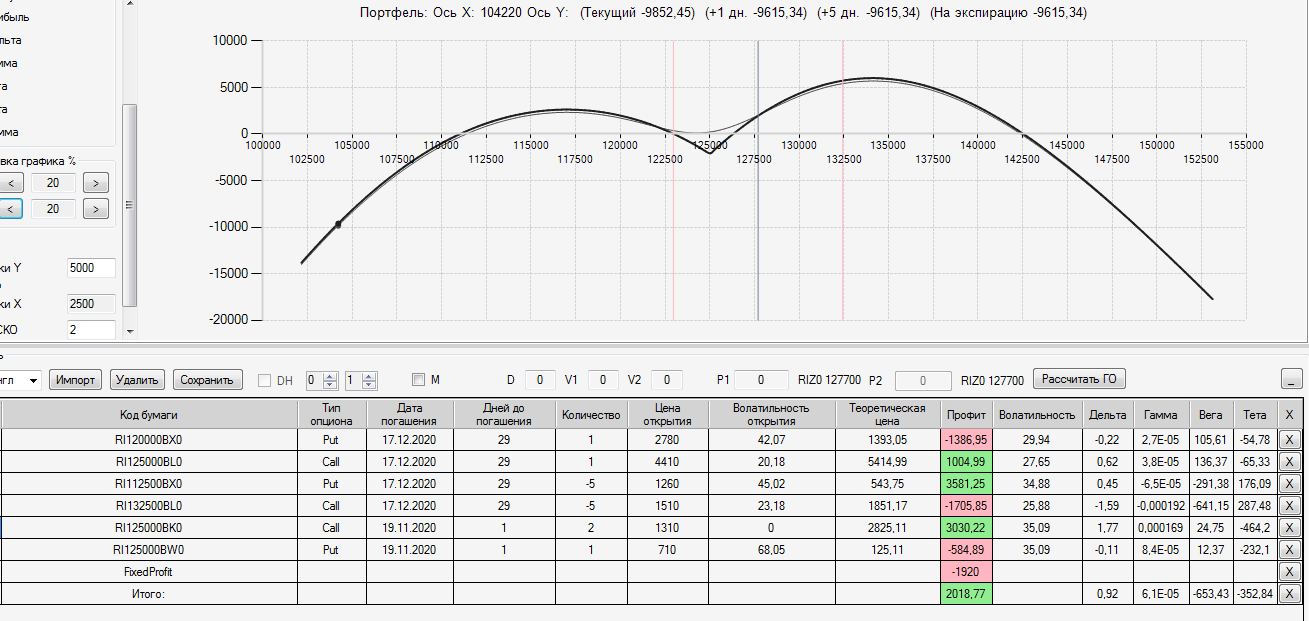This screenshot has height=621, width=1309.
Task: Click the left panel scrollbar thumb
Action: [x=129, y=204]
